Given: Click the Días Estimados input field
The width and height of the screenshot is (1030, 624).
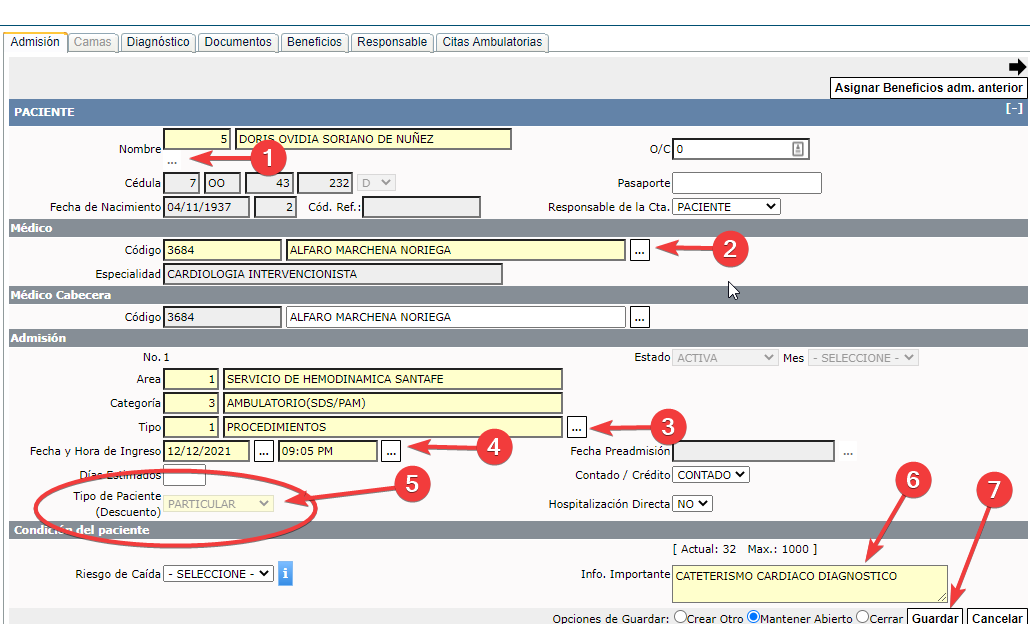Looking at the screenshot, I should (185, 475).
